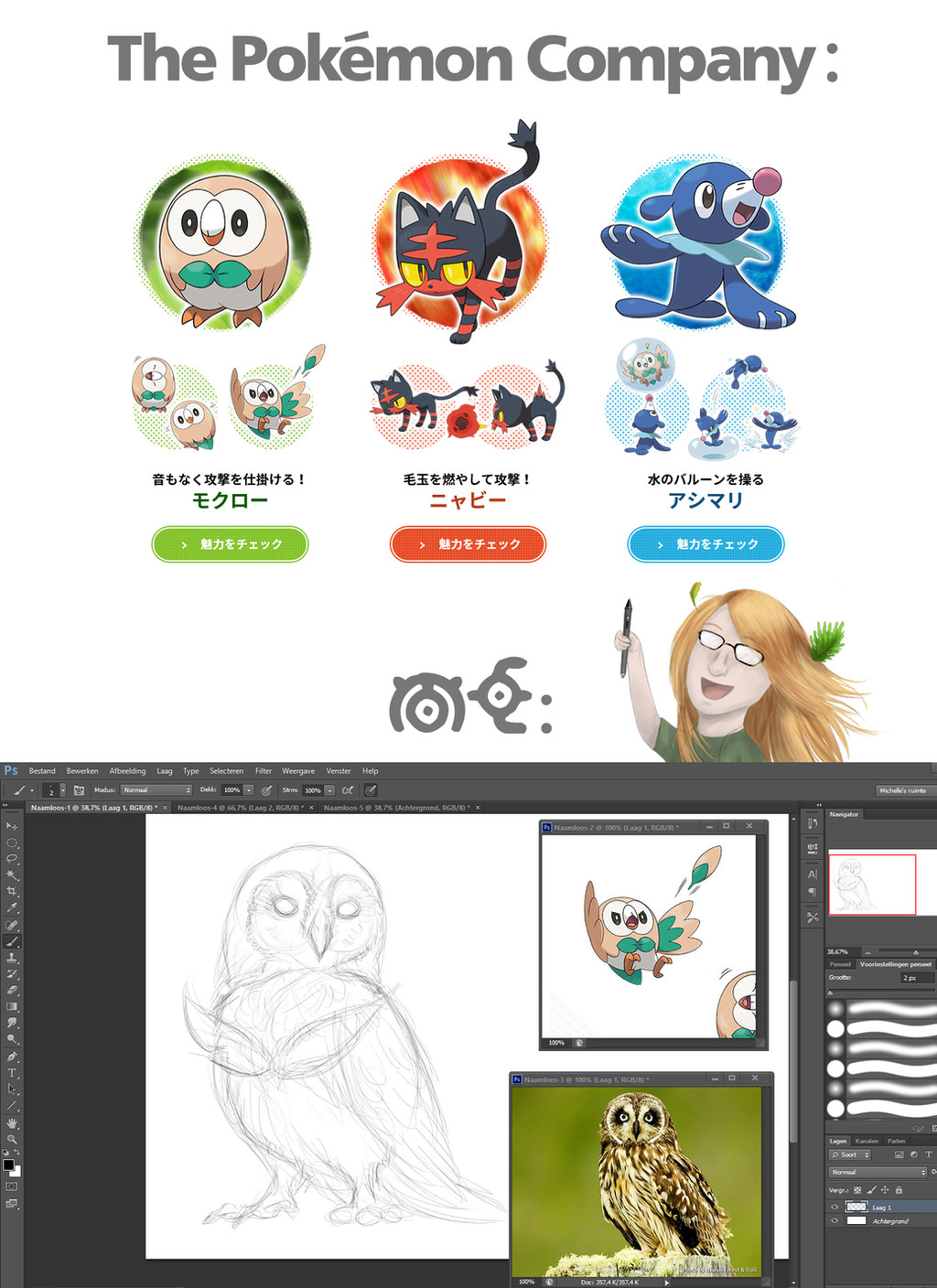This screenshot has width=937, height=1288.
Task: Toggle the airbrush option in options bar
Action: [348, 790]
